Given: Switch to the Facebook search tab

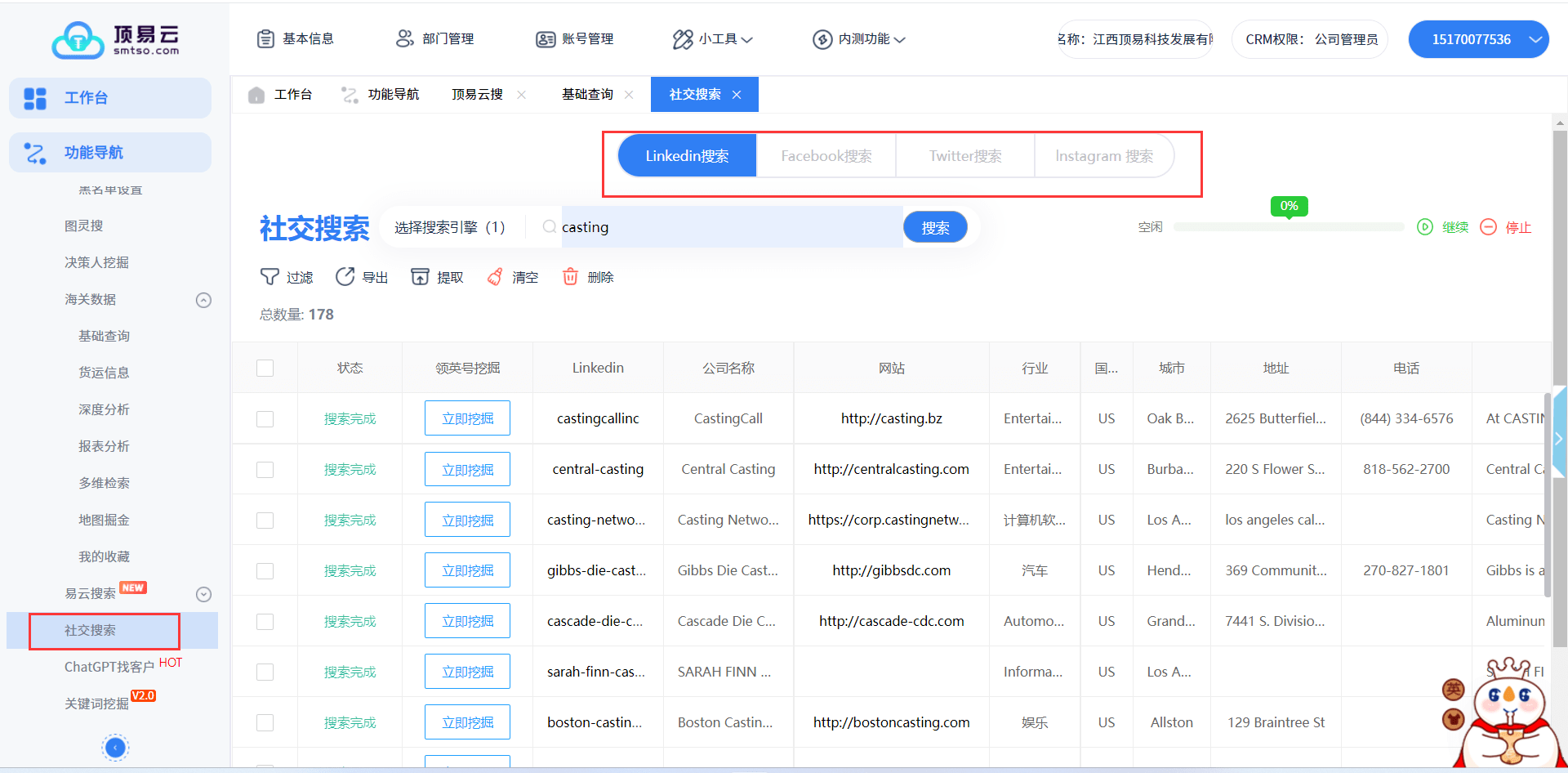Looking at the screenshot, I should [826, 156].
